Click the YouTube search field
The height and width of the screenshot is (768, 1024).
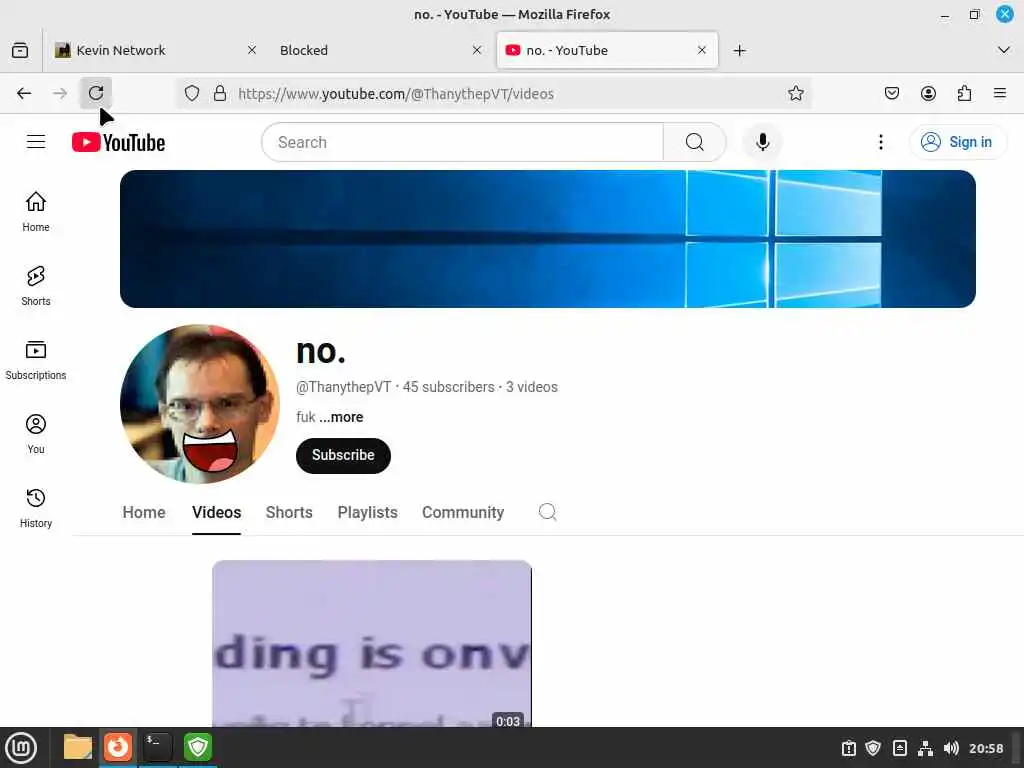(x=462, y=142)
